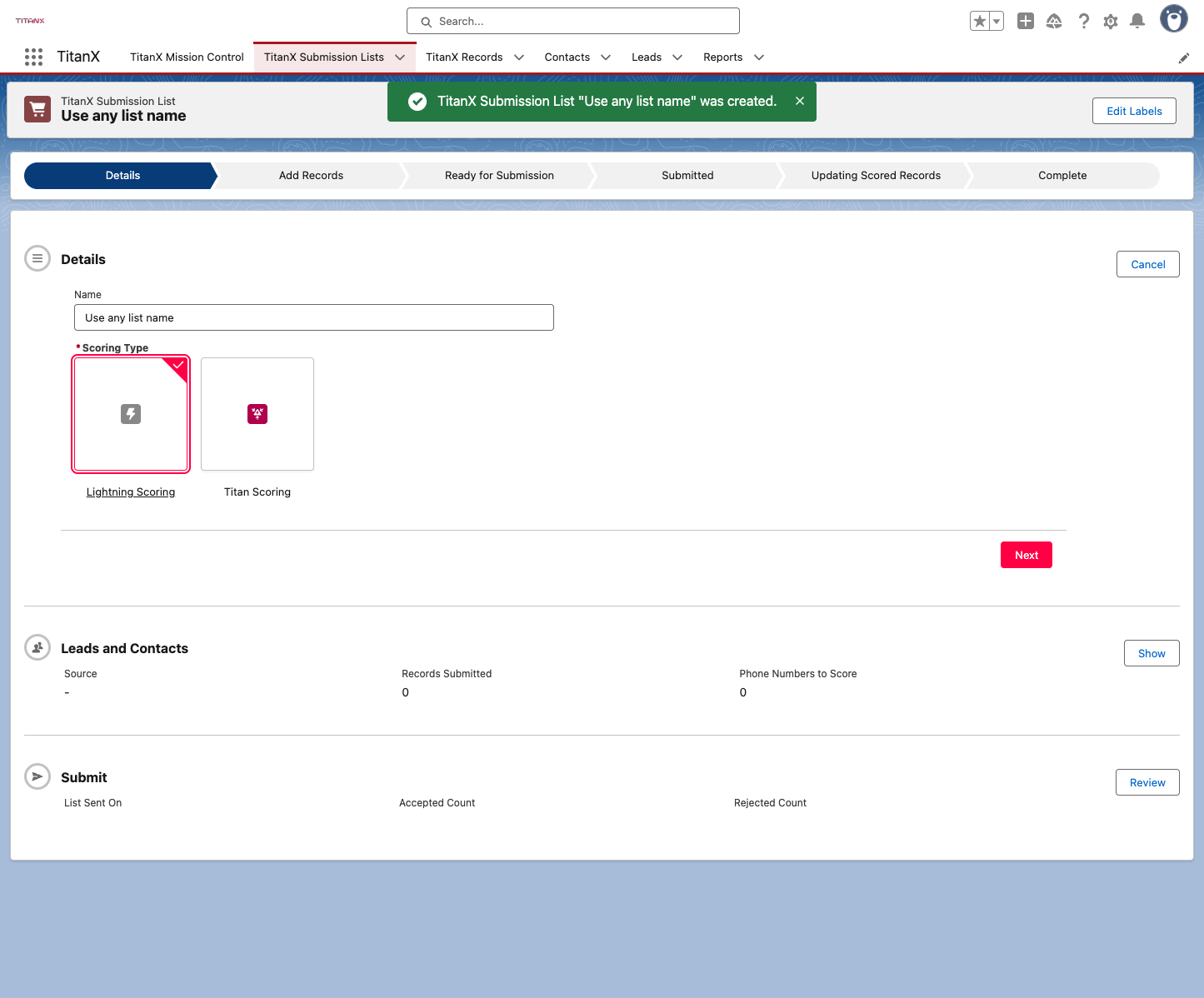This screenshot has width=1204, height=998.
Task: Click the Favorites star icon
Action: pos(980,21)
